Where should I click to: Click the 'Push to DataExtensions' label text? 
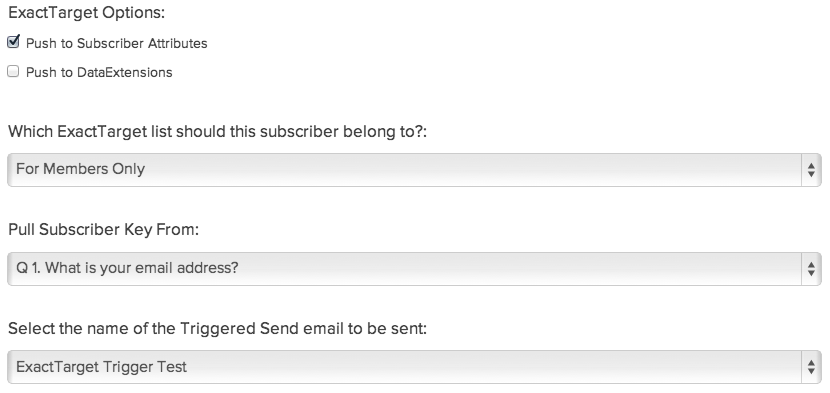99,72
